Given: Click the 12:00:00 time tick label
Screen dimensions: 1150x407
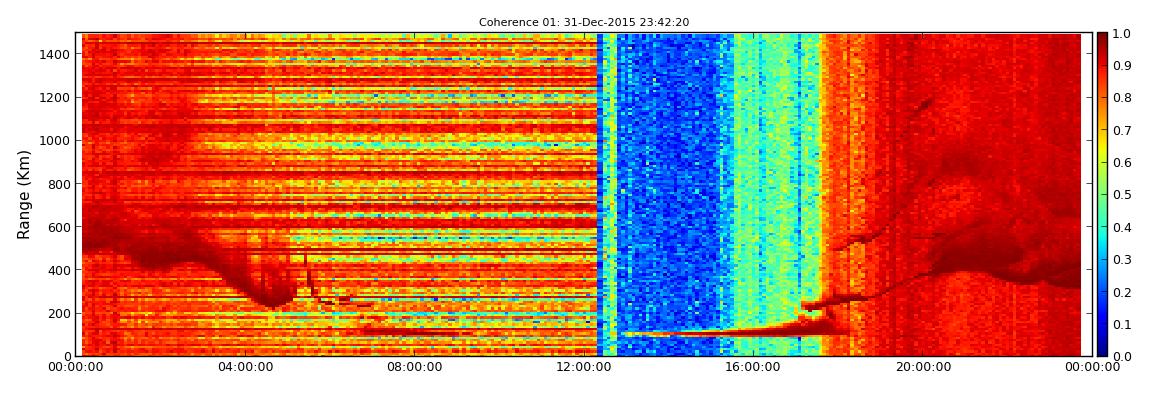Looking at the screenshot, I should coord(586,367).
